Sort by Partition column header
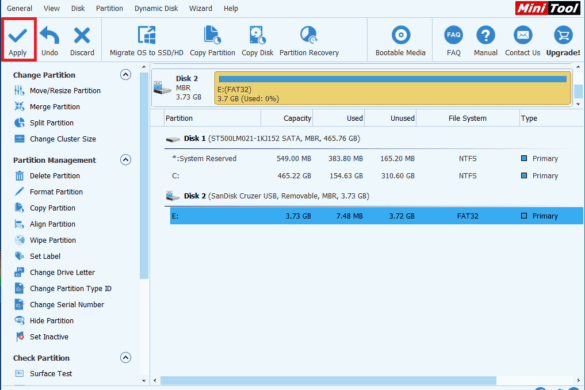 (212, 118)
